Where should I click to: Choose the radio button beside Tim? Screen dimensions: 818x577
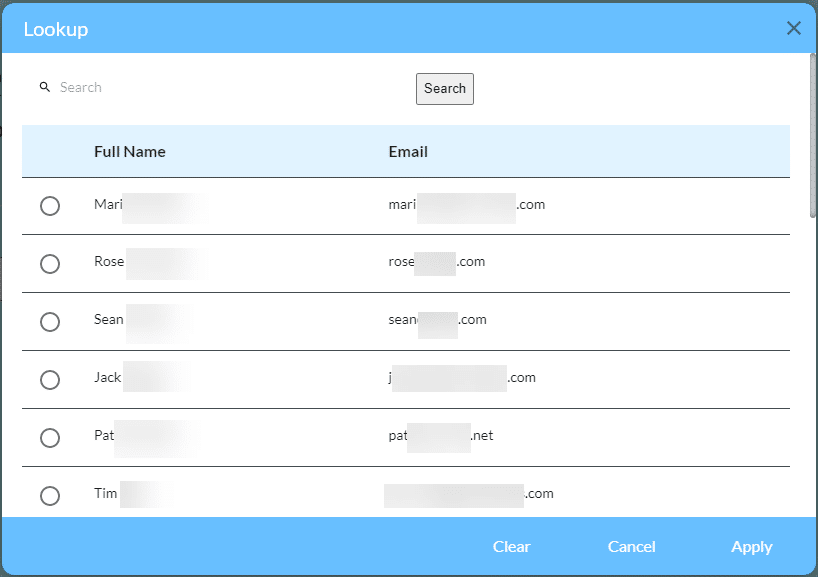pos(50,495)
